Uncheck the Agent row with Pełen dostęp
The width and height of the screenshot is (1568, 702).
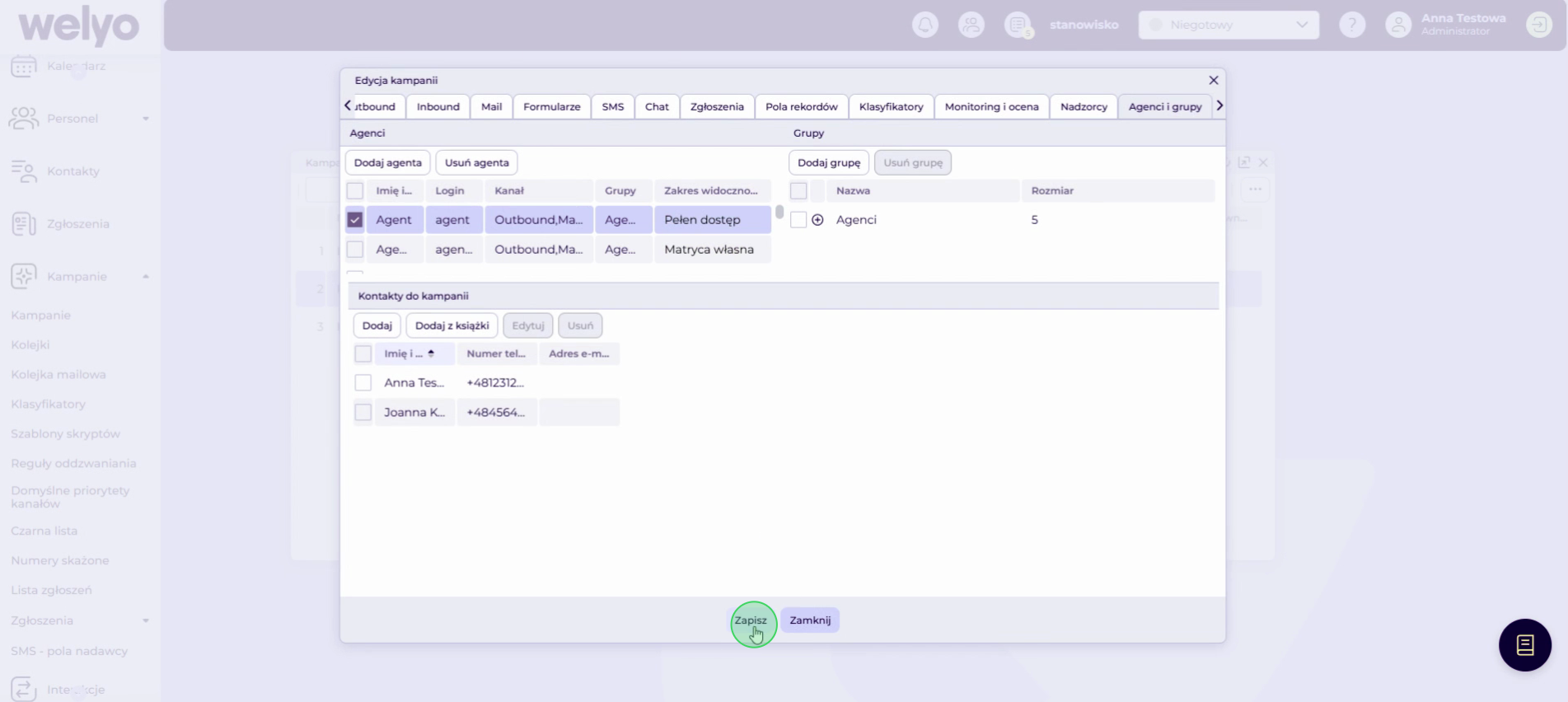click(x=355, y=220)
